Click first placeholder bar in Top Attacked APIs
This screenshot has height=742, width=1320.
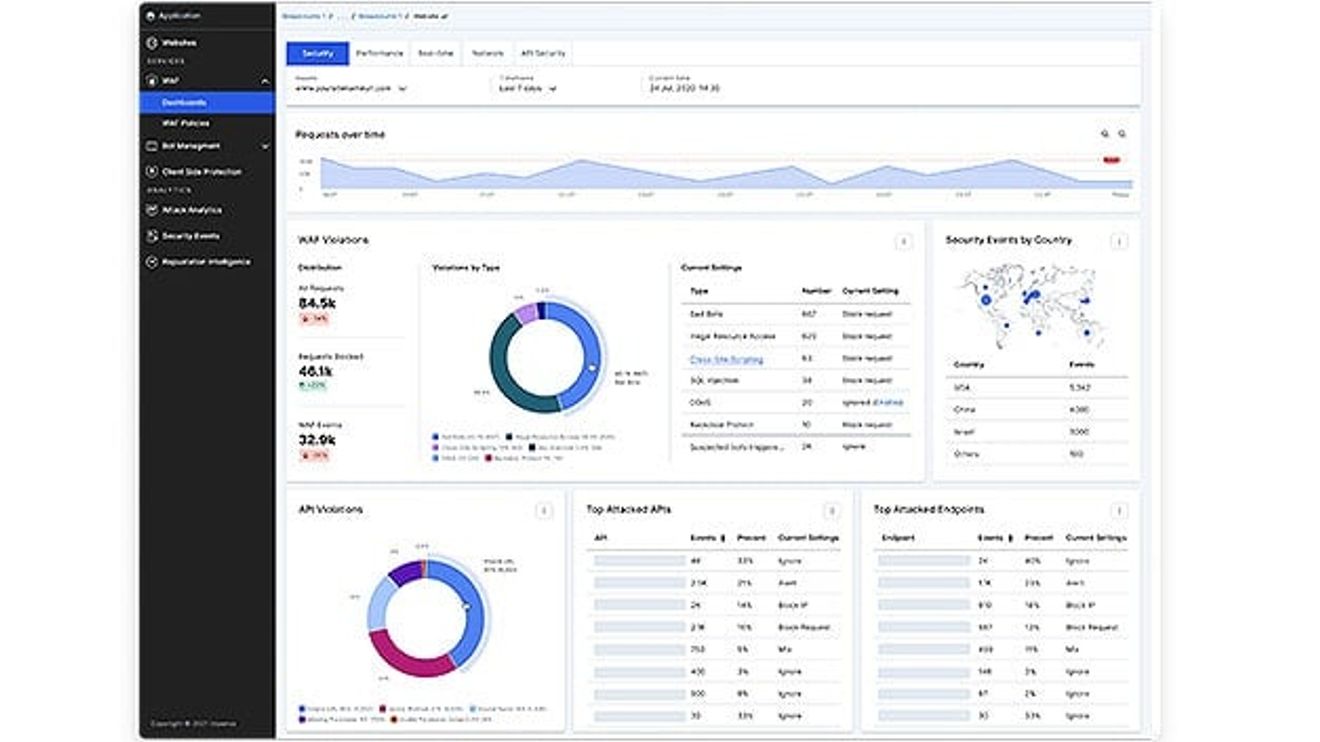click(639, 561)
